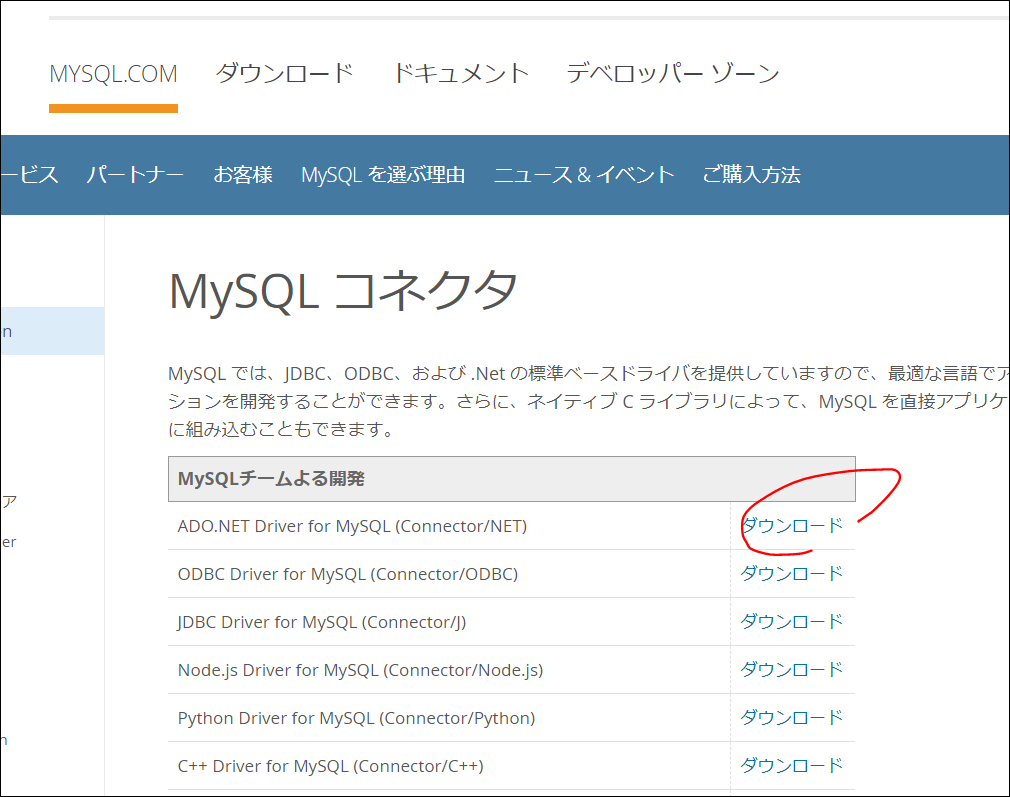Open ニュース＆イベント menu item

pyautogui.click(x=584, y=175)
